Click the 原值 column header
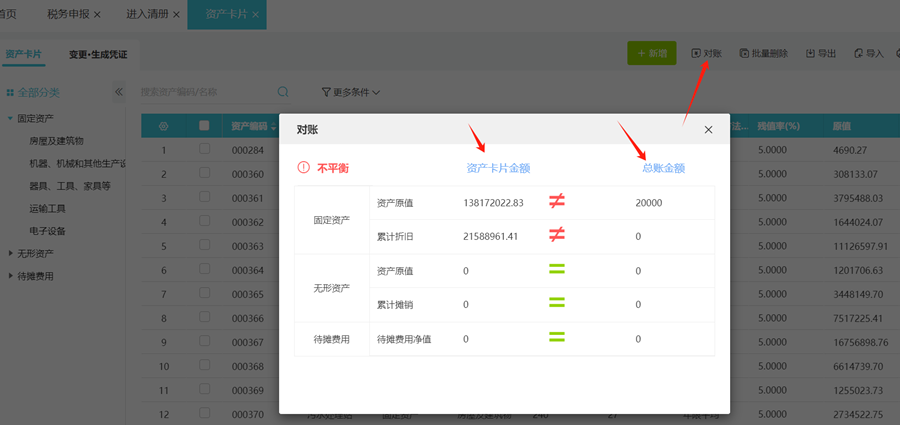Viewport: 900px width, 425px height. click(841, 126)
